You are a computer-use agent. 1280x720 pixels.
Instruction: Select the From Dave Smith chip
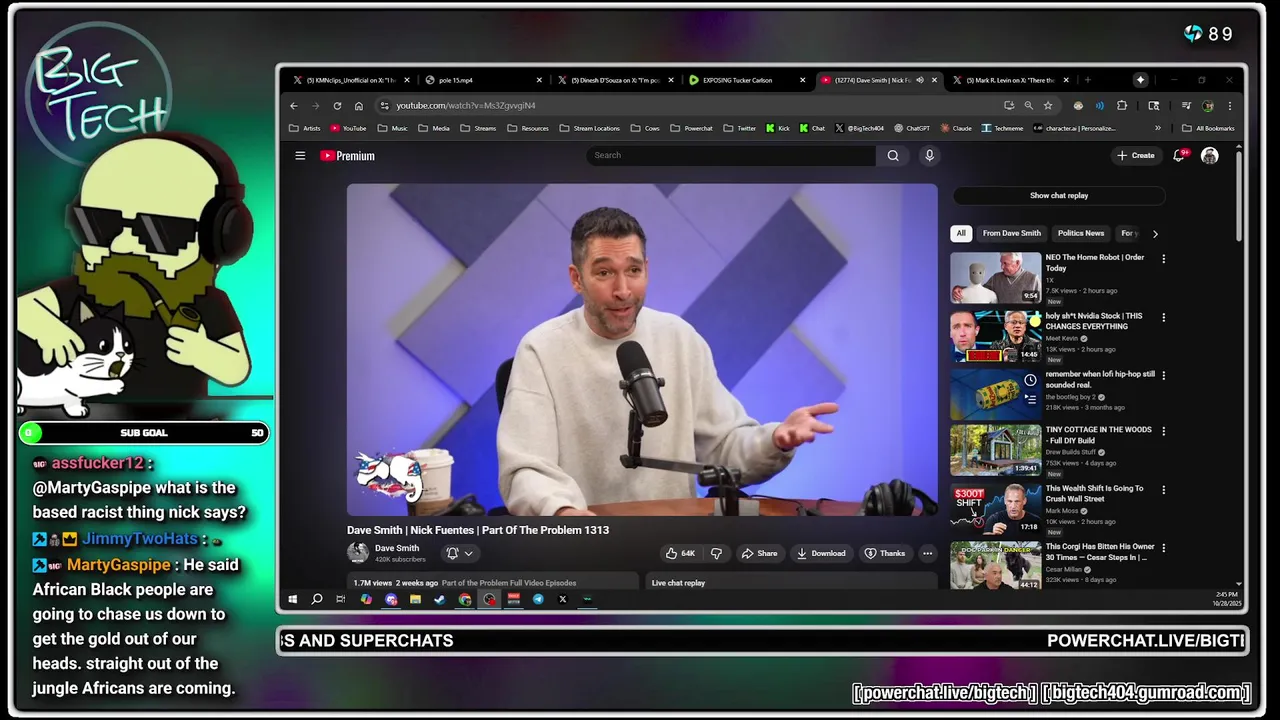point(1011,233)
